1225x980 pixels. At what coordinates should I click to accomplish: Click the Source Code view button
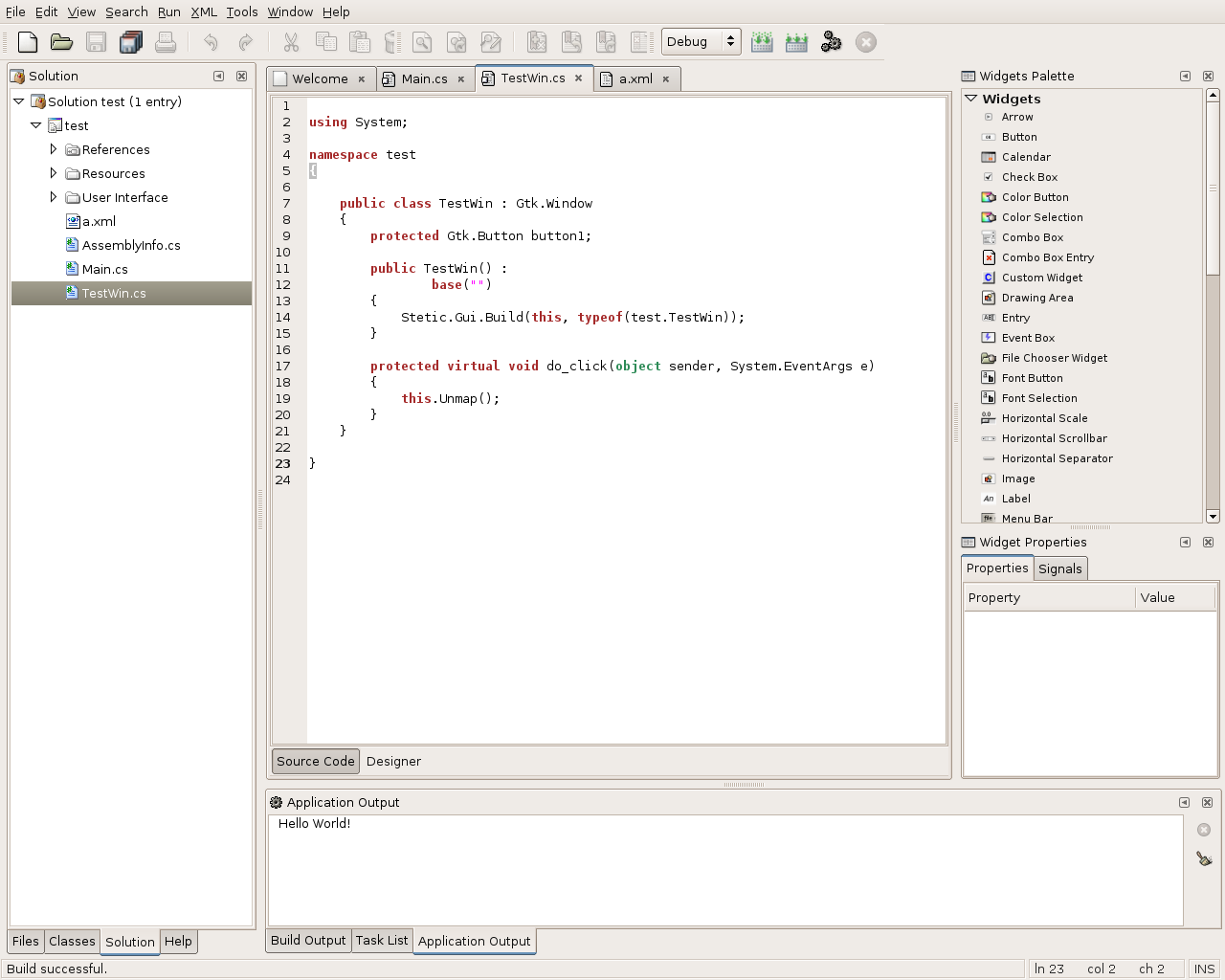(316, 761)
